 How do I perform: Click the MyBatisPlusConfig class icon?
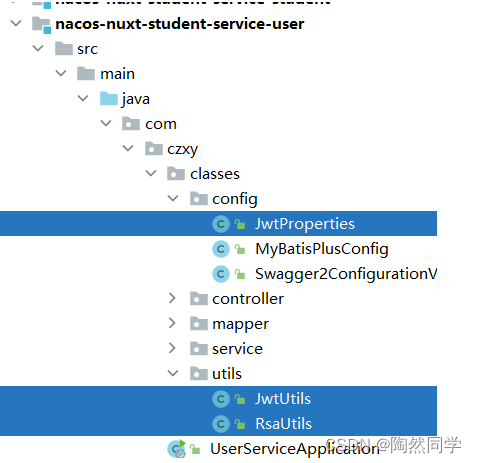[x=221, y=249]
